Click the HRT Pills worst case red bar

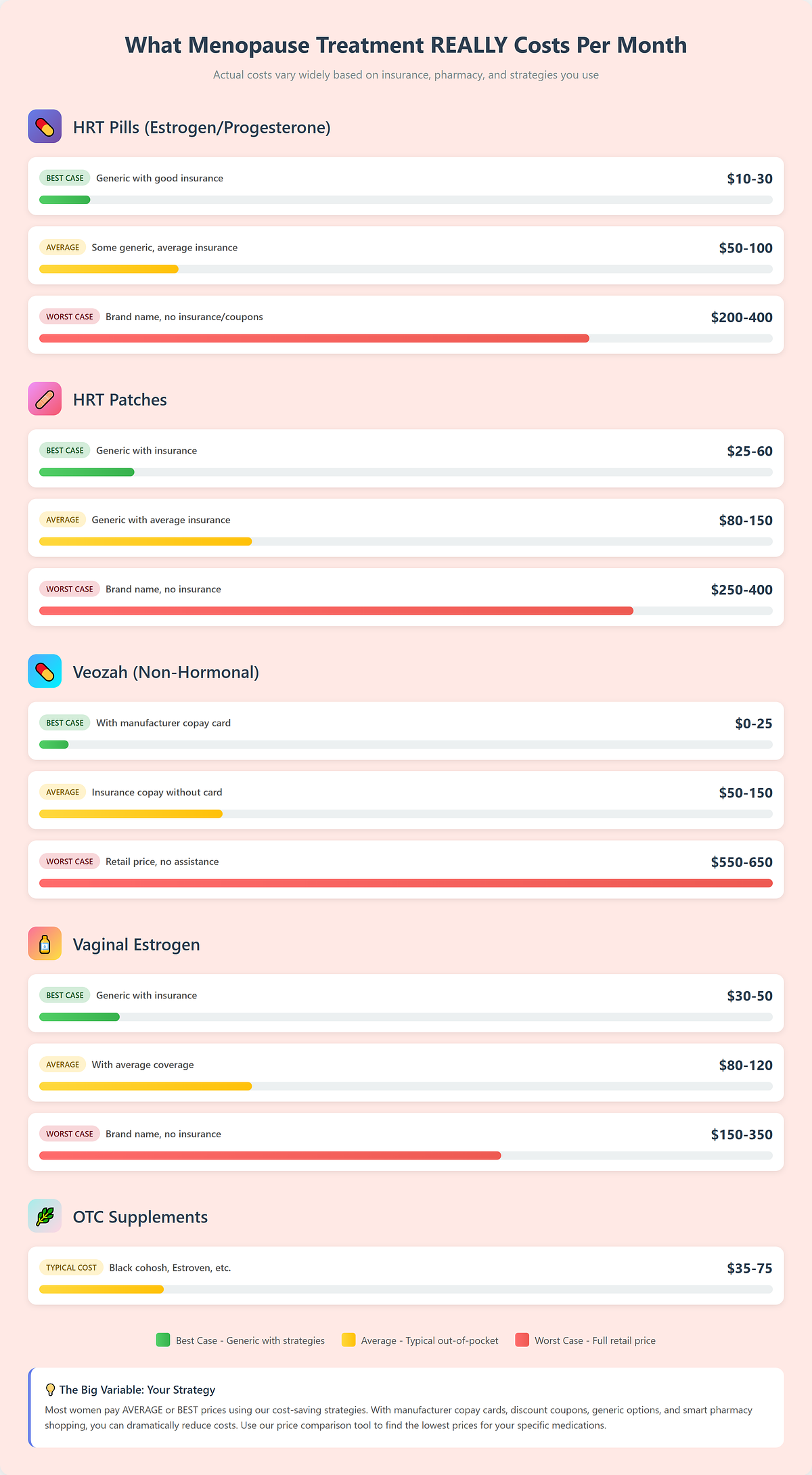[x=314, y=338]
